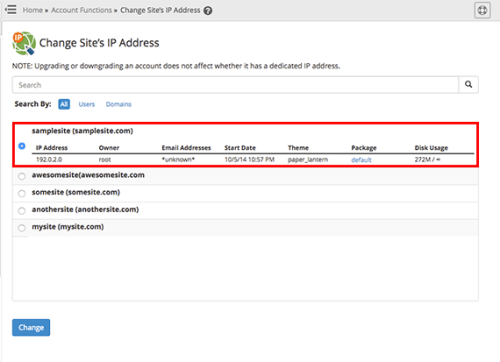Click the 272M disk usage value
Viewport: 500px width, 362px height.
[427, 160]
